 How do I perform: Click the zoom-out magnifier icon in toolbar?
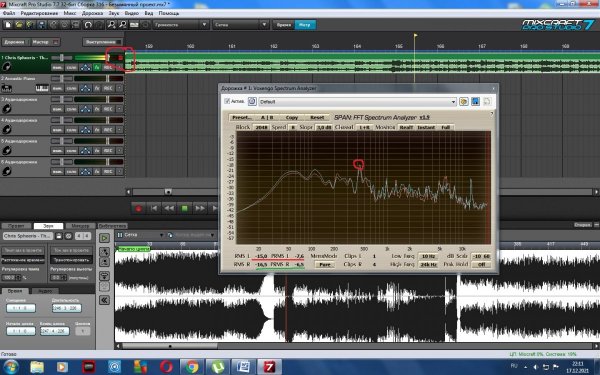123,25
